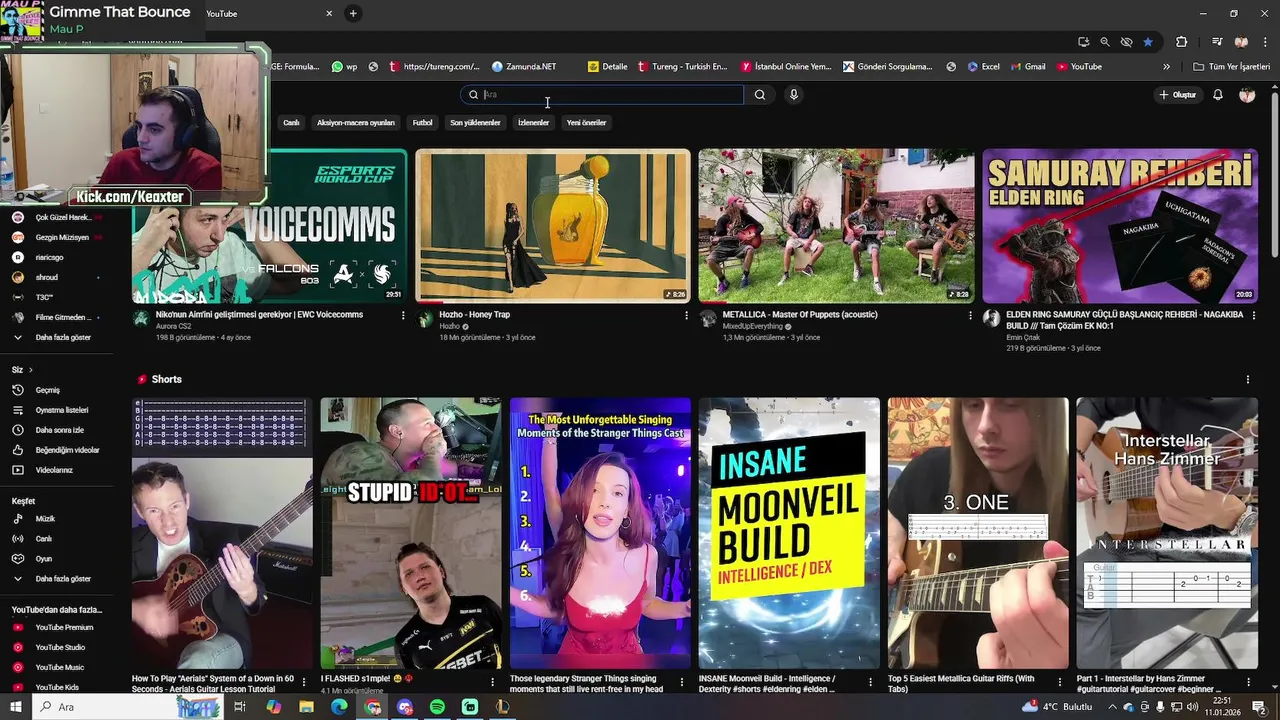Open options menu for Metallica acoustic video
The height and width of the screenshot is (720, 1280).
tap(970, 315)
